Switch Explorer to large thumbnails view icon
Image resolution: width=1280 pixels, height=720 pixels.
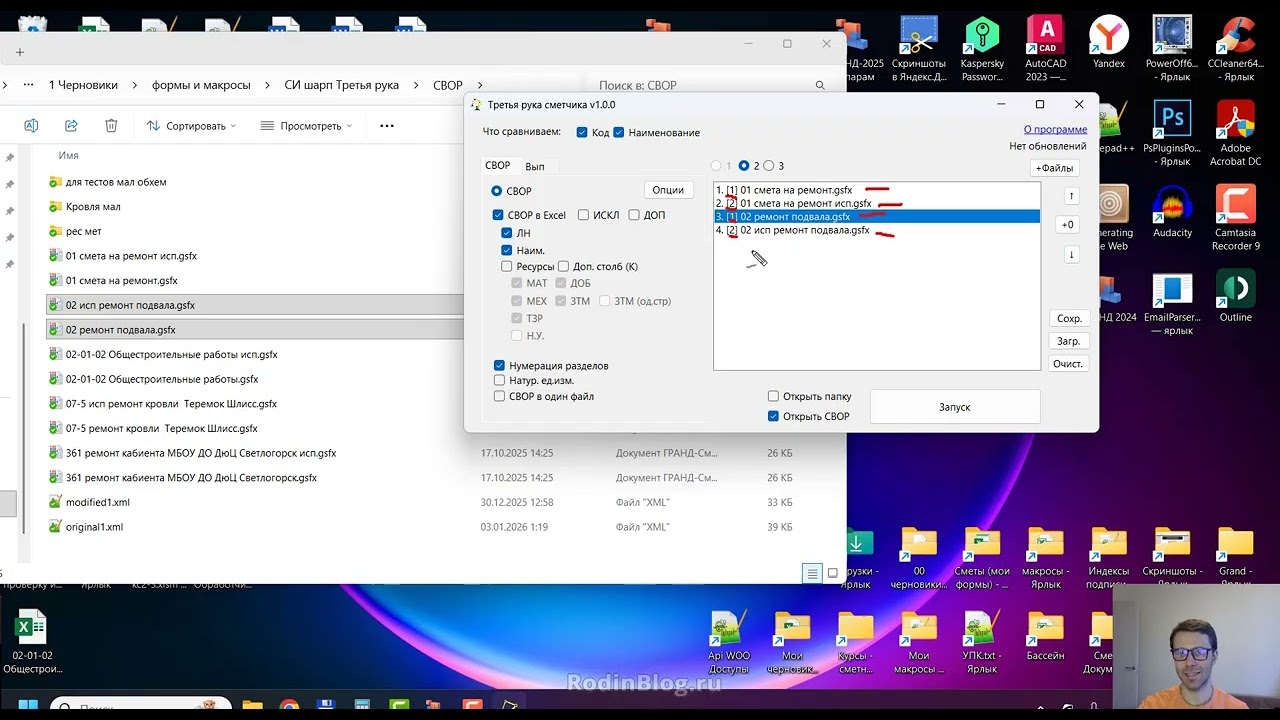833,573
